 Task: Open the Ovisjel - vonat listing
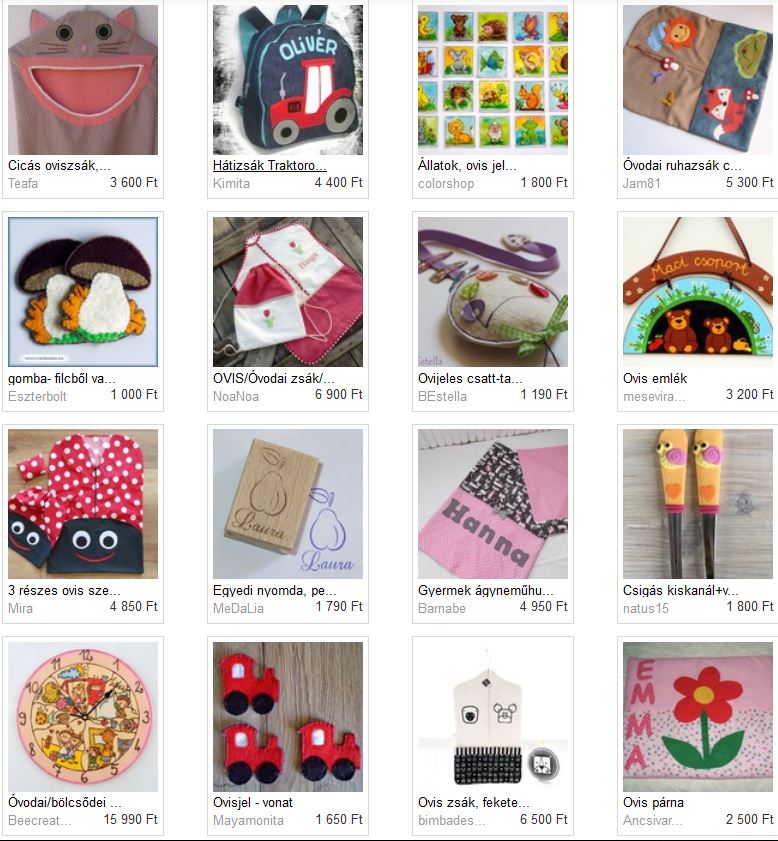coord(253,802)
